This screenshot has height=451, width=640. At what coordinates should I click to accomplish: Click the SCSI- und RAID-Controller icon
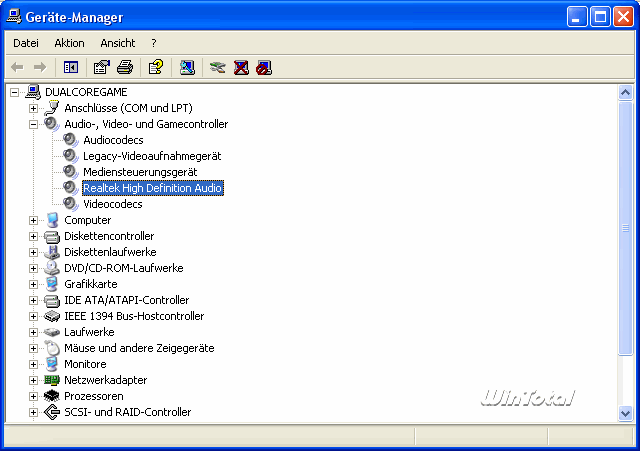click(x=52, y=412)
